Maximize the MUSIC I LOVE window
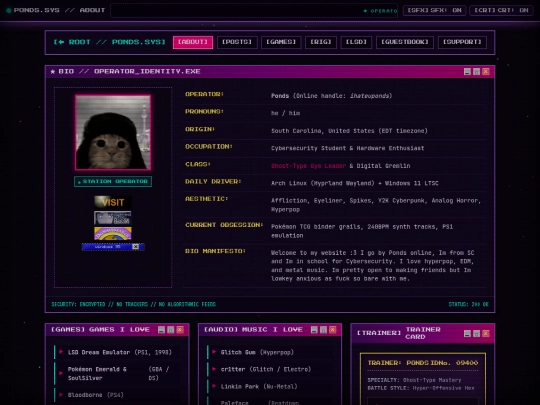Image resolution: width=540 pixels, height=405 pixels. 323,330
